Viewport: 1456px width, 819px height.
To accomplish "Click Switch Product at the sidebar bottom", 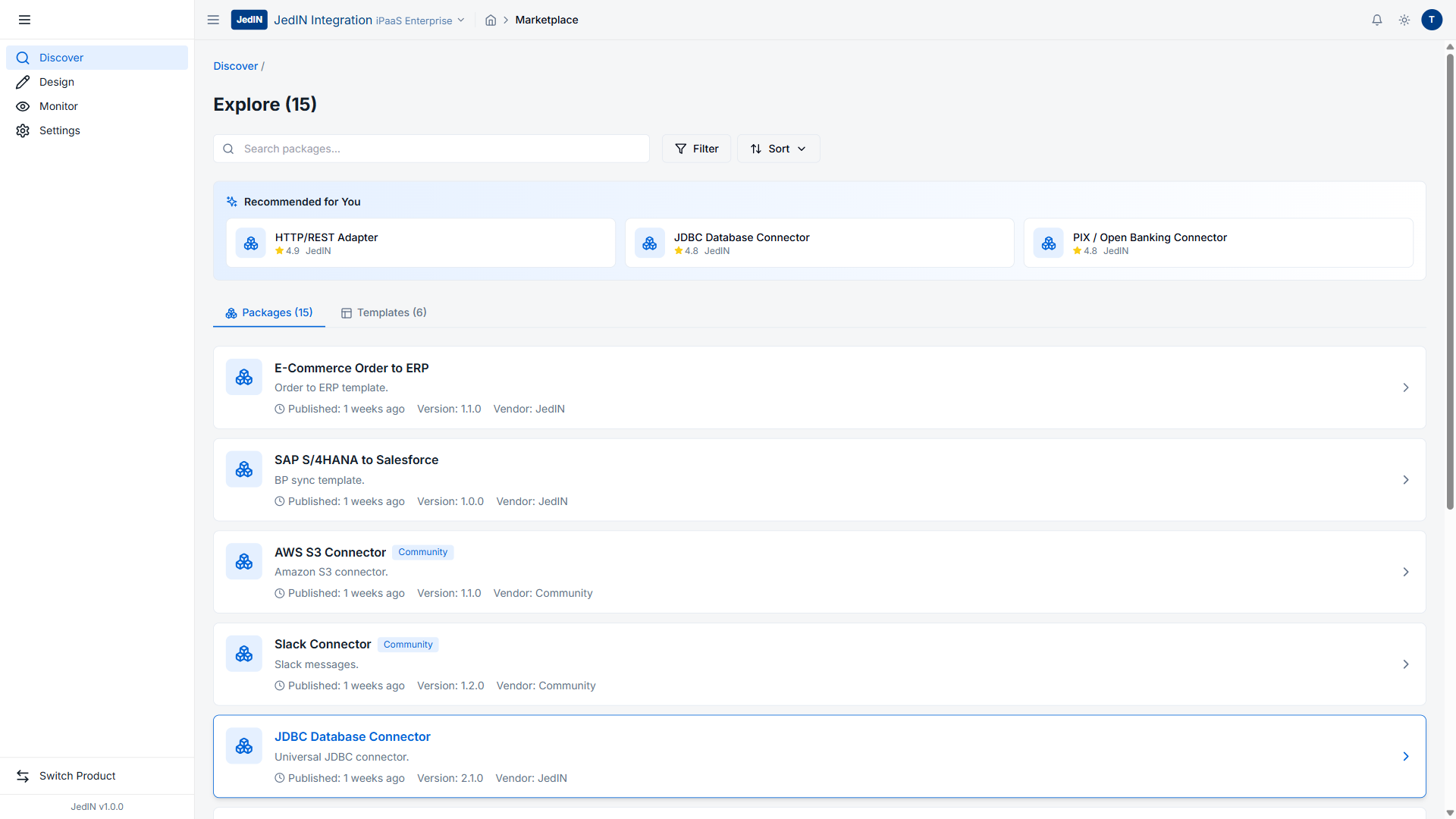I will click(x=77, y=776).
